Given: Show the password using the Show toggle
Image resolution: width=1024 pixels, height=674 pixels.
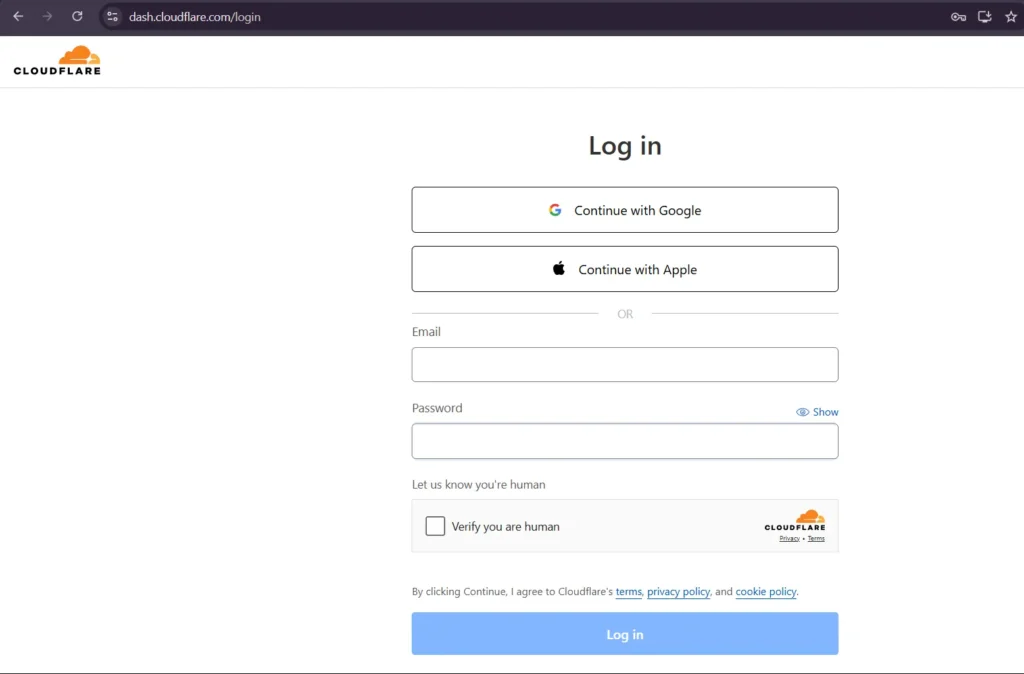Looking at the screenshot, I should tap(825, 411).
